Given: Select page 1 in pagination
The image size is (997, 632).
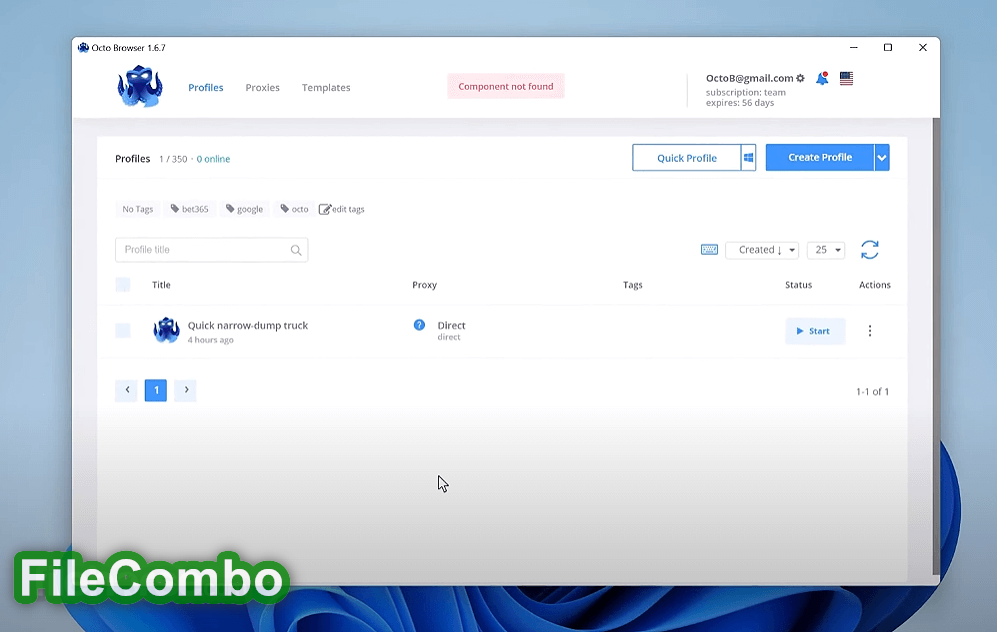Looking at the screenshot, I should pyautogui.click(x=156, y=390).
